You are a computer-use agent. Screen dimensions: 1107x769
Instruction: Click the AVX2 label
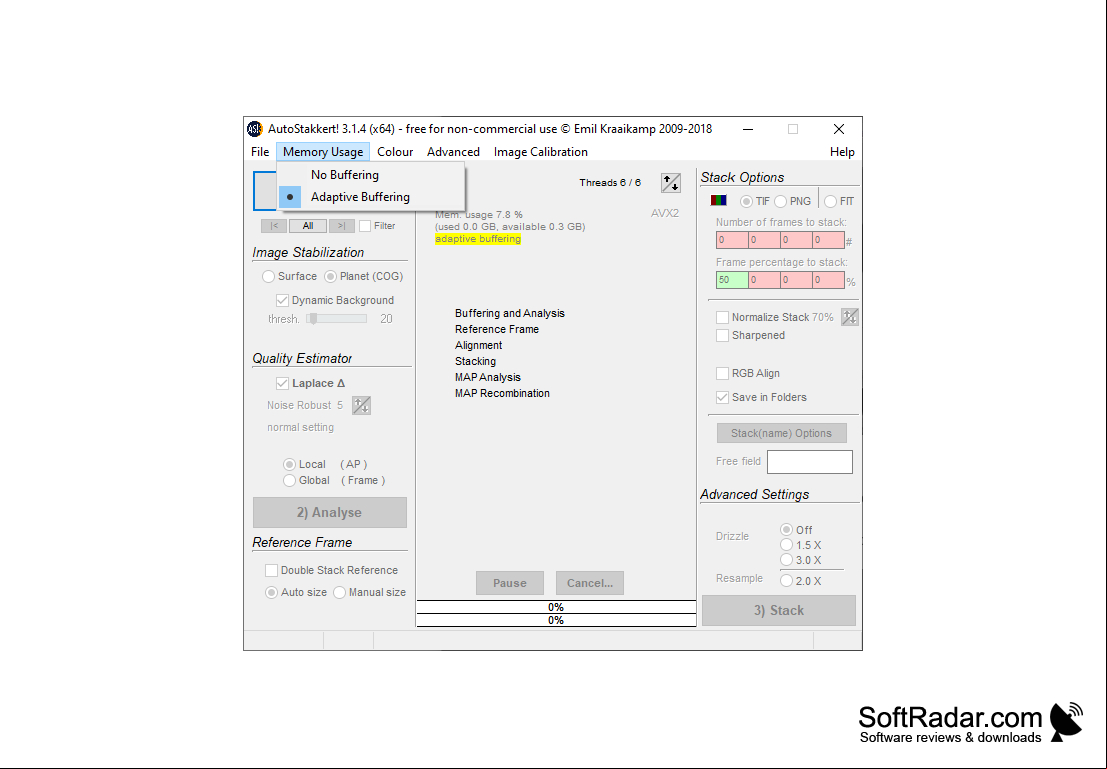[x=664, y=213]
